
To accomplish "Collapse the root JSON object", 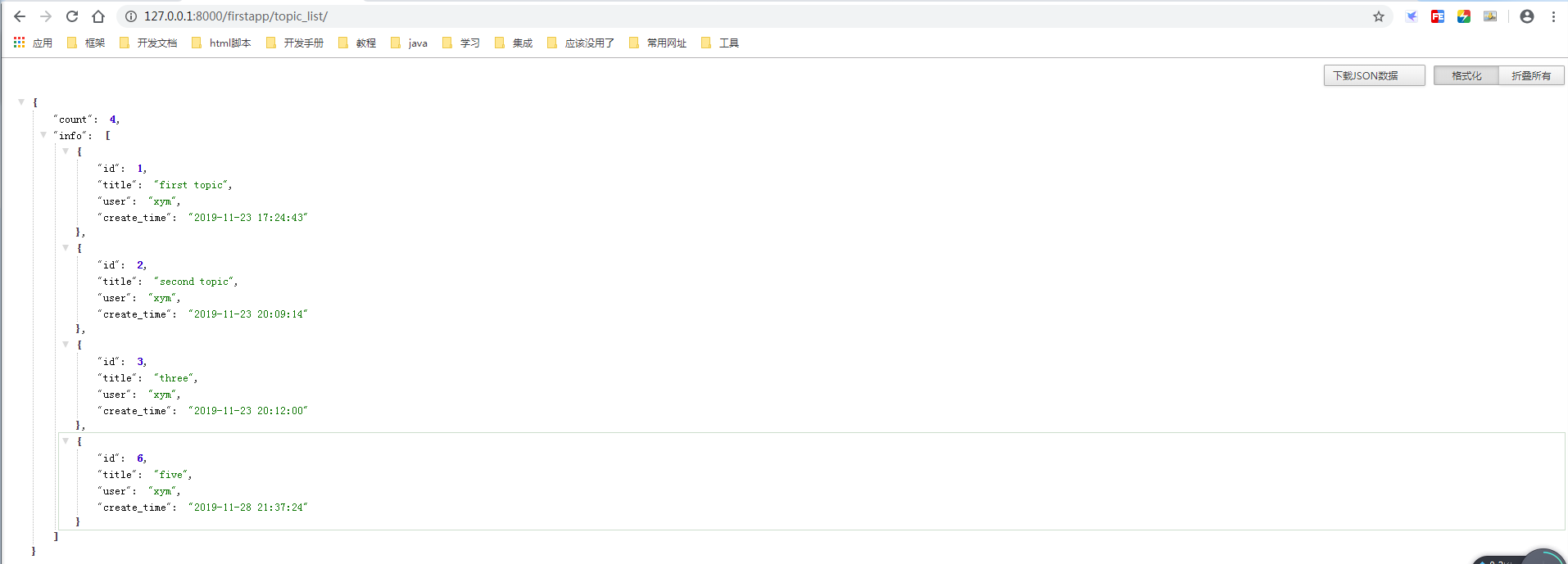I will pos(21,102).
